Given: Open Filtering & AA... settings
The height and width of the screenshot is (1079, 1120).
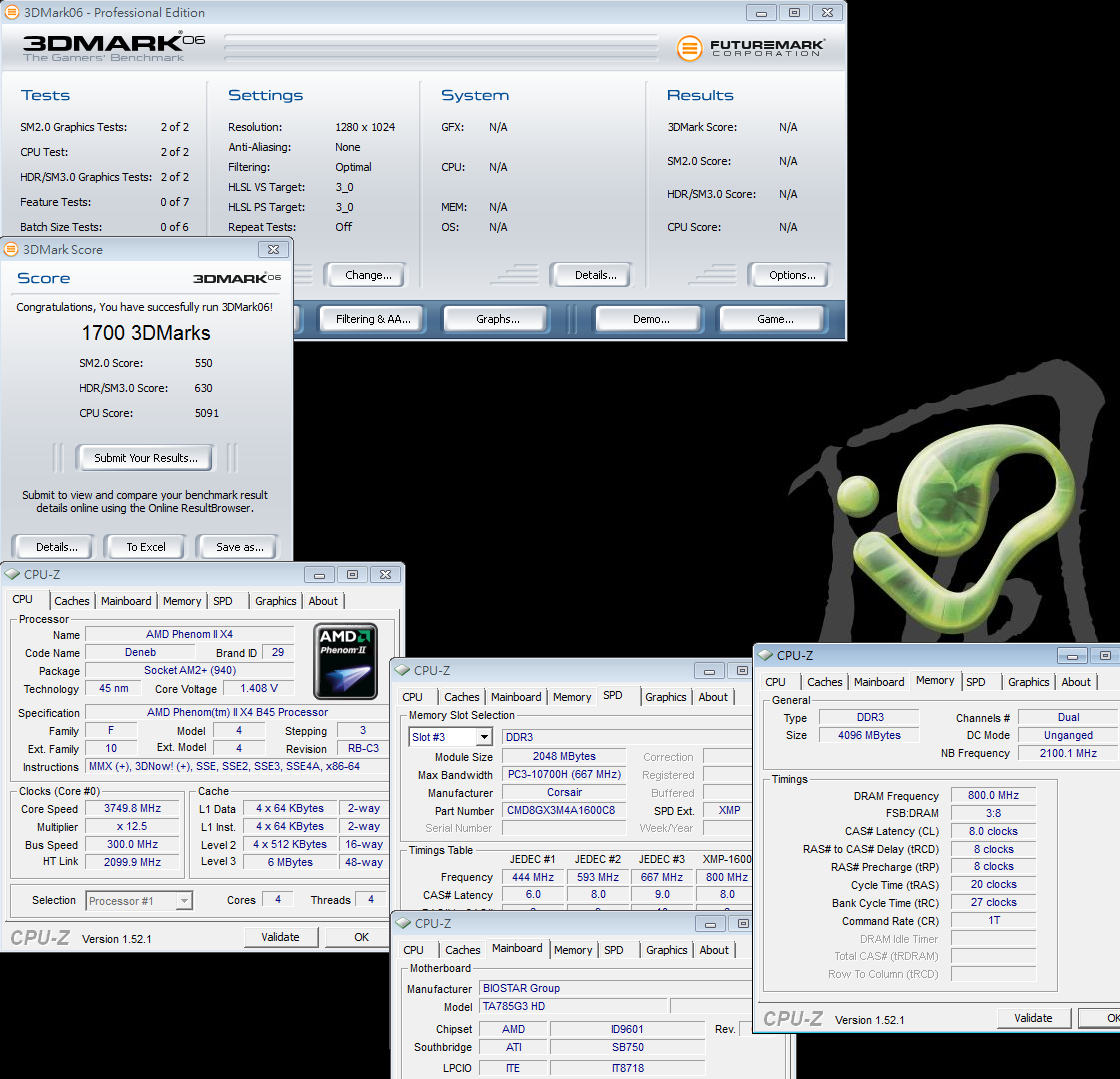Looking at the screenshot, I should click(x=373, y=319).
